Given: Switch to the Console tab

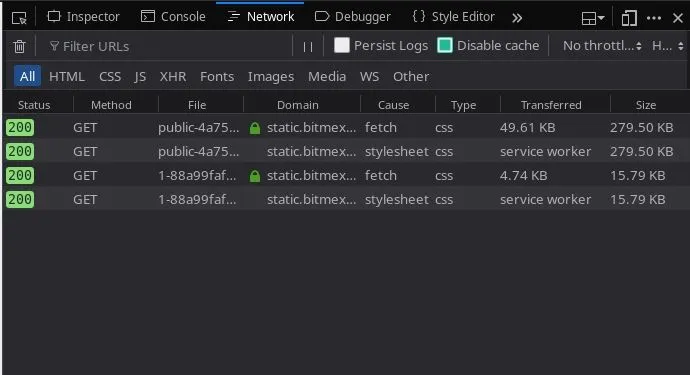Looking at the screenshot, I should pos(173,17).
